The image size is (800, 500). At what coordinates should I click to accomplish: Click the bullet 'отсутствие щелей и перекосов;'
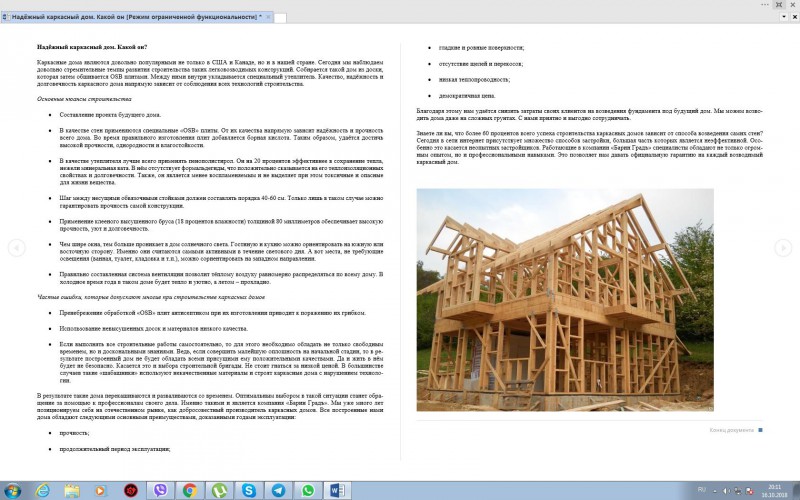(x=481, y=64)
